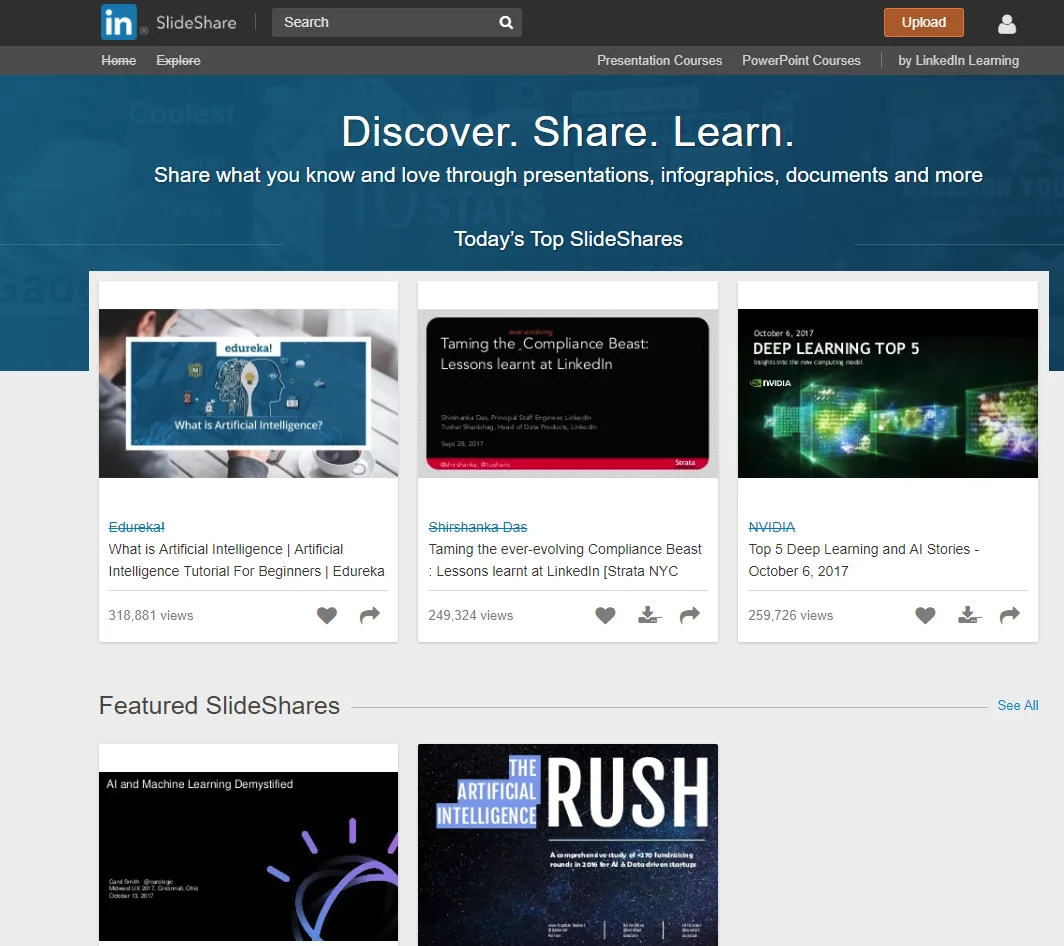
Task: Click See All featured slideshares
Action: (x=1018, y=705)
